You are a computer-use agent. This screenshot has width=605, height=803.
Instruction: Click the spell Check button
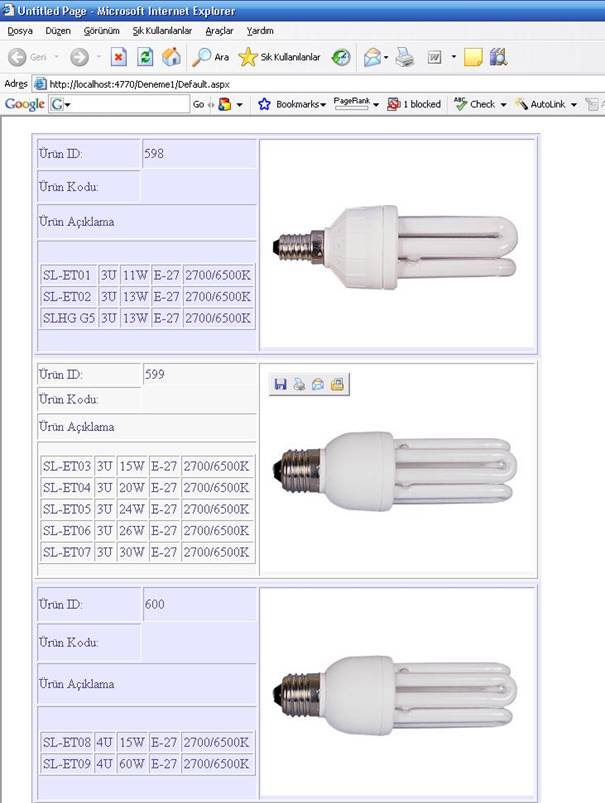475,104
